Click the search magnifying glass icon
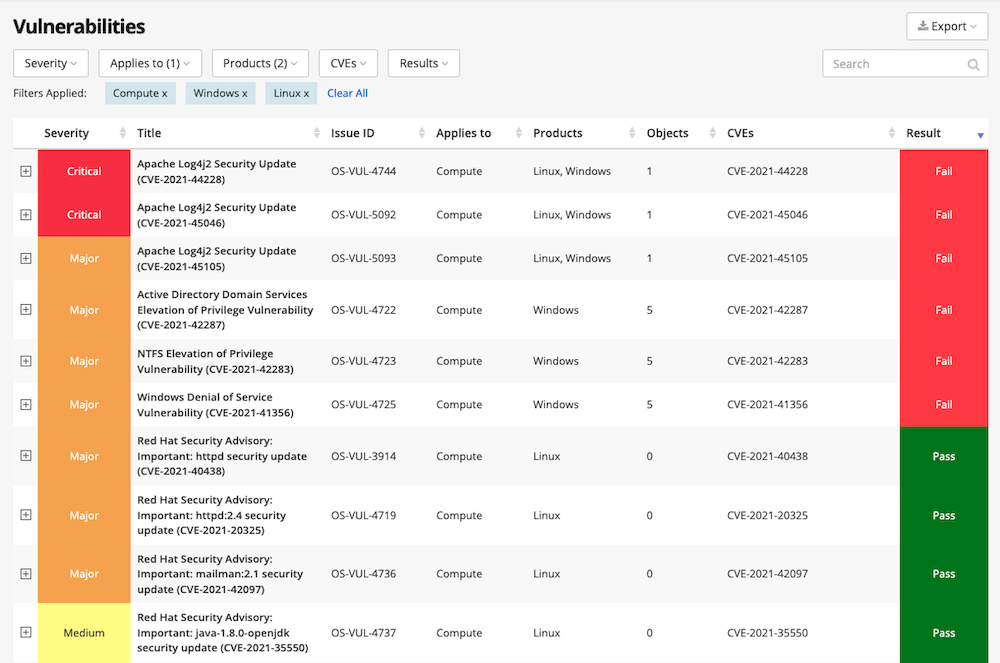Screen dimensions: 1000x663 [x=973, y=64]
